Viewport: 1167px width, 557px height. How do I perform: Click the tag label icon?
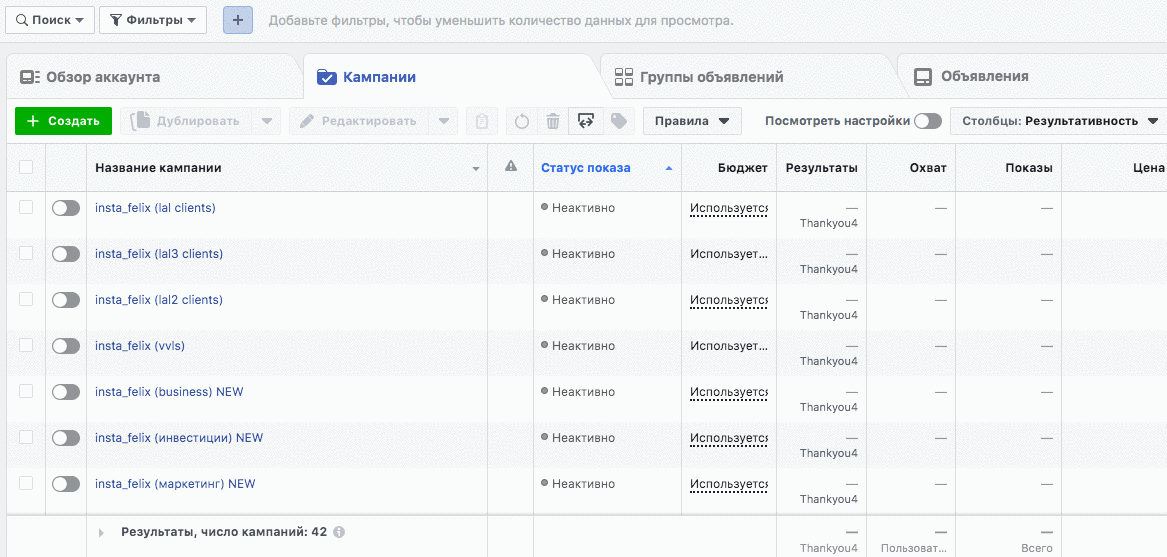pos(618,121)
